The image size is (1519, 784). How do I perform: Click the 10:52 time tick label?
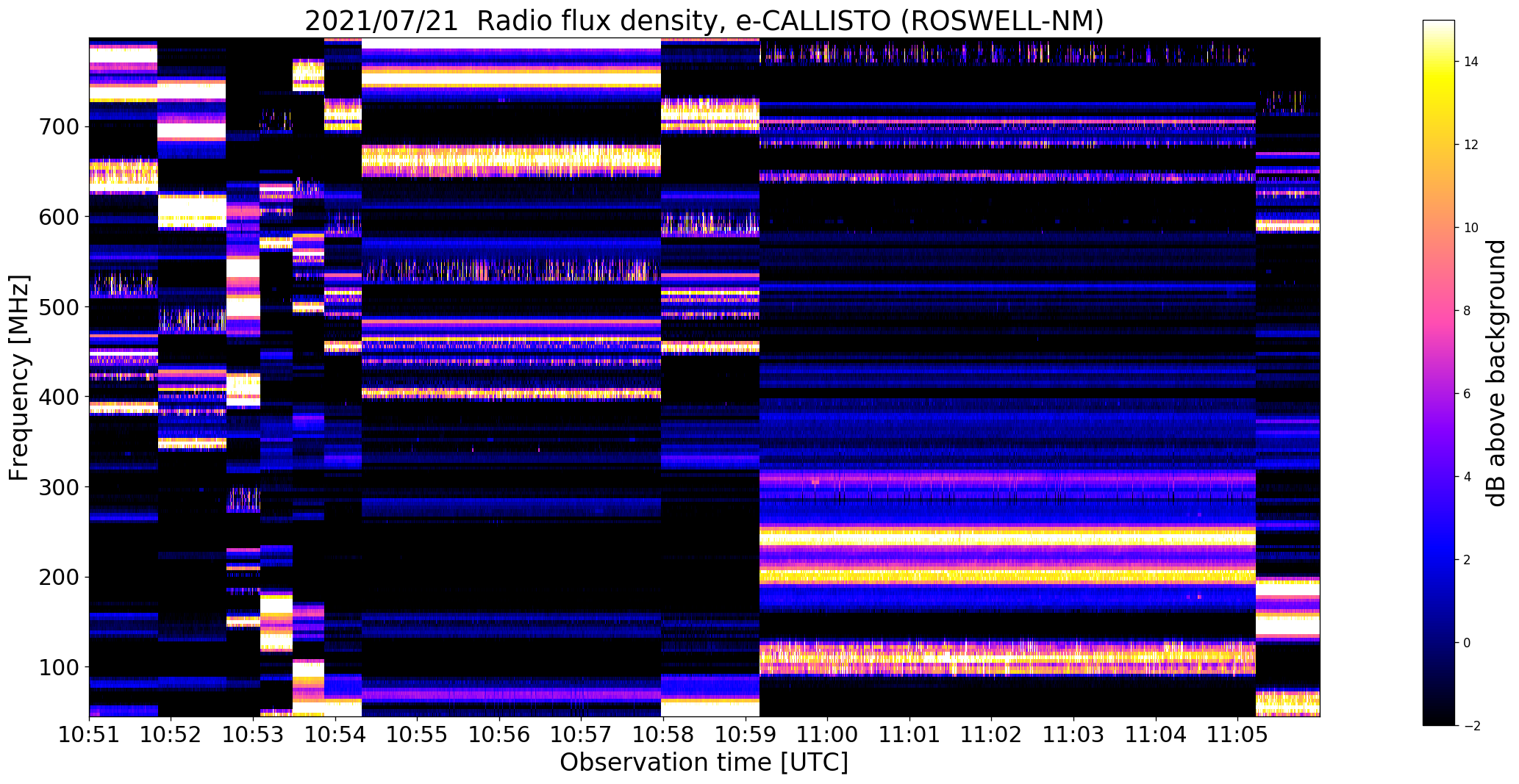[171, 736]
